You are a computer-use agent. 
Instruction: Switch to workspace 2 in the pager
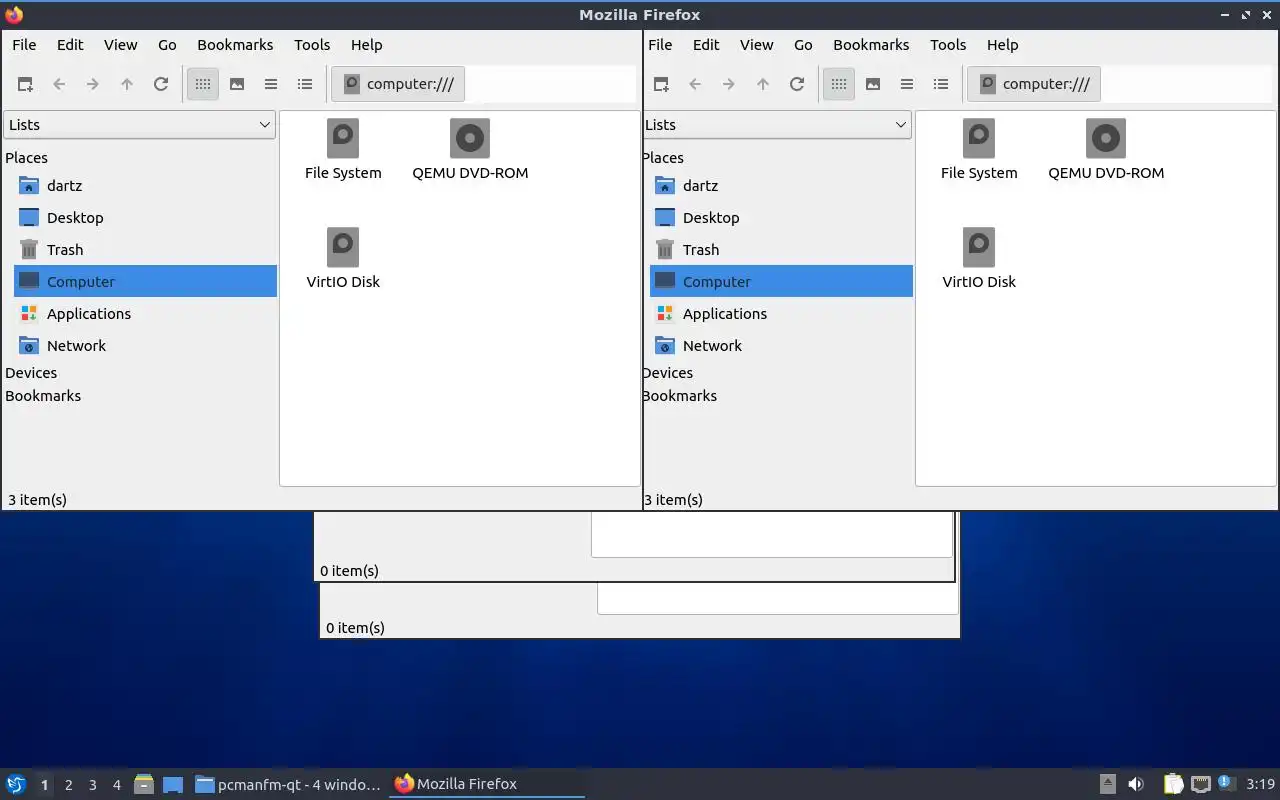(68, 785)
